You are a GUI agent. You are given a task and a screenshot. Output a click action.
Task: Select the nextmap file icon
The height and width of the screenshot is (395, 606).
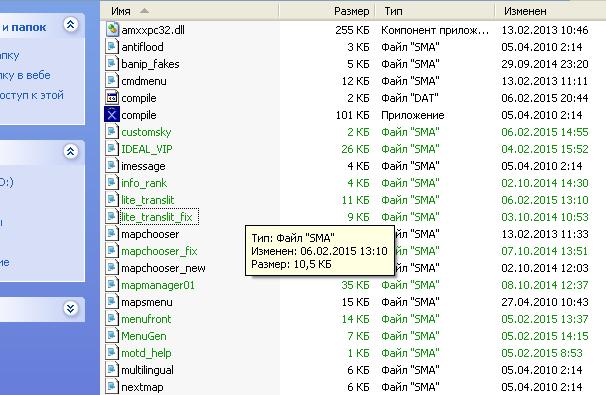pos(112,387)
